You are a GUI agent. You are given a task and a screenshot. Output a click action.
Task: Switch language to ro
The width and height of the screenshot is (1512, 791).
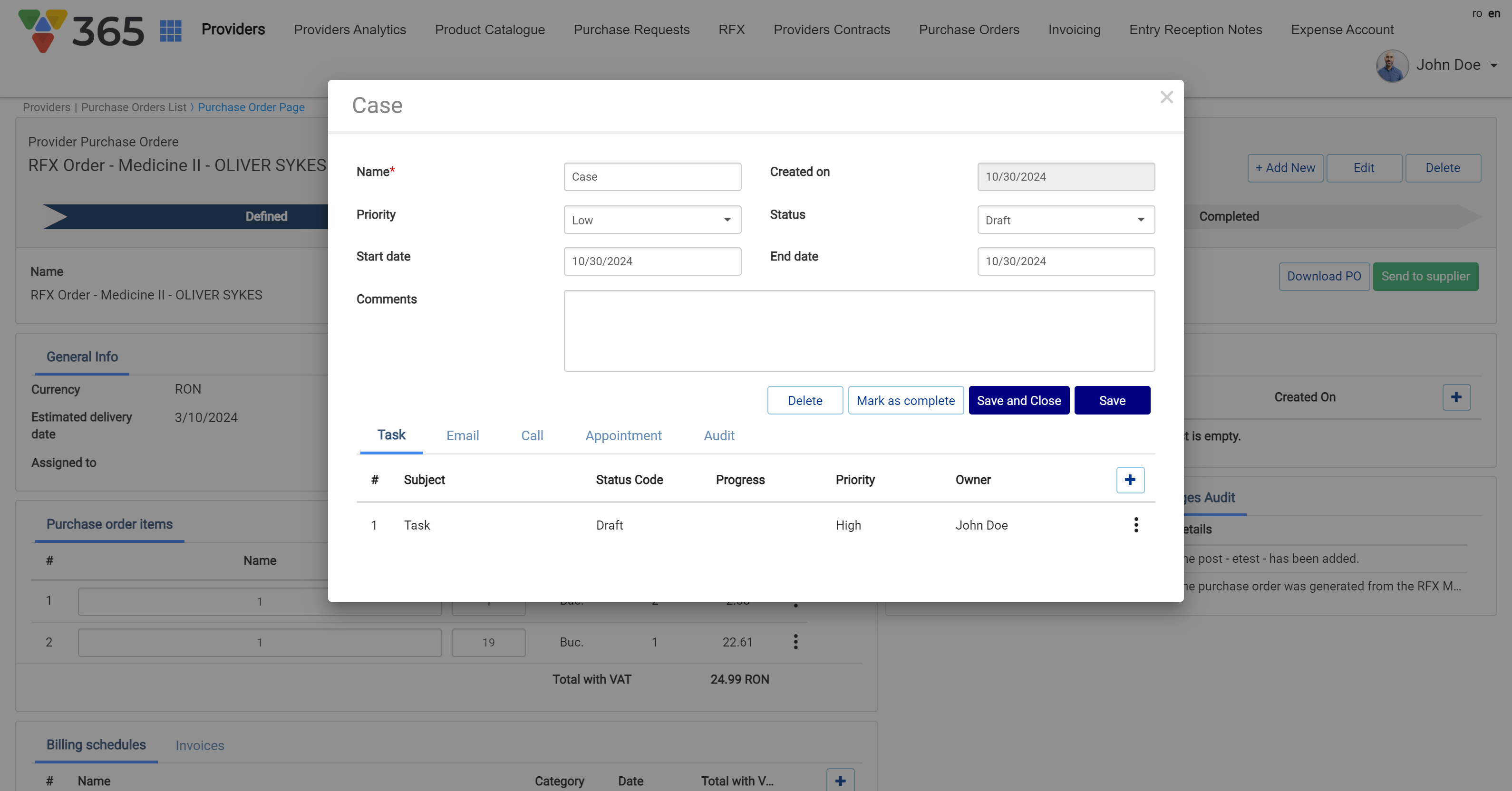(1477, 13)
